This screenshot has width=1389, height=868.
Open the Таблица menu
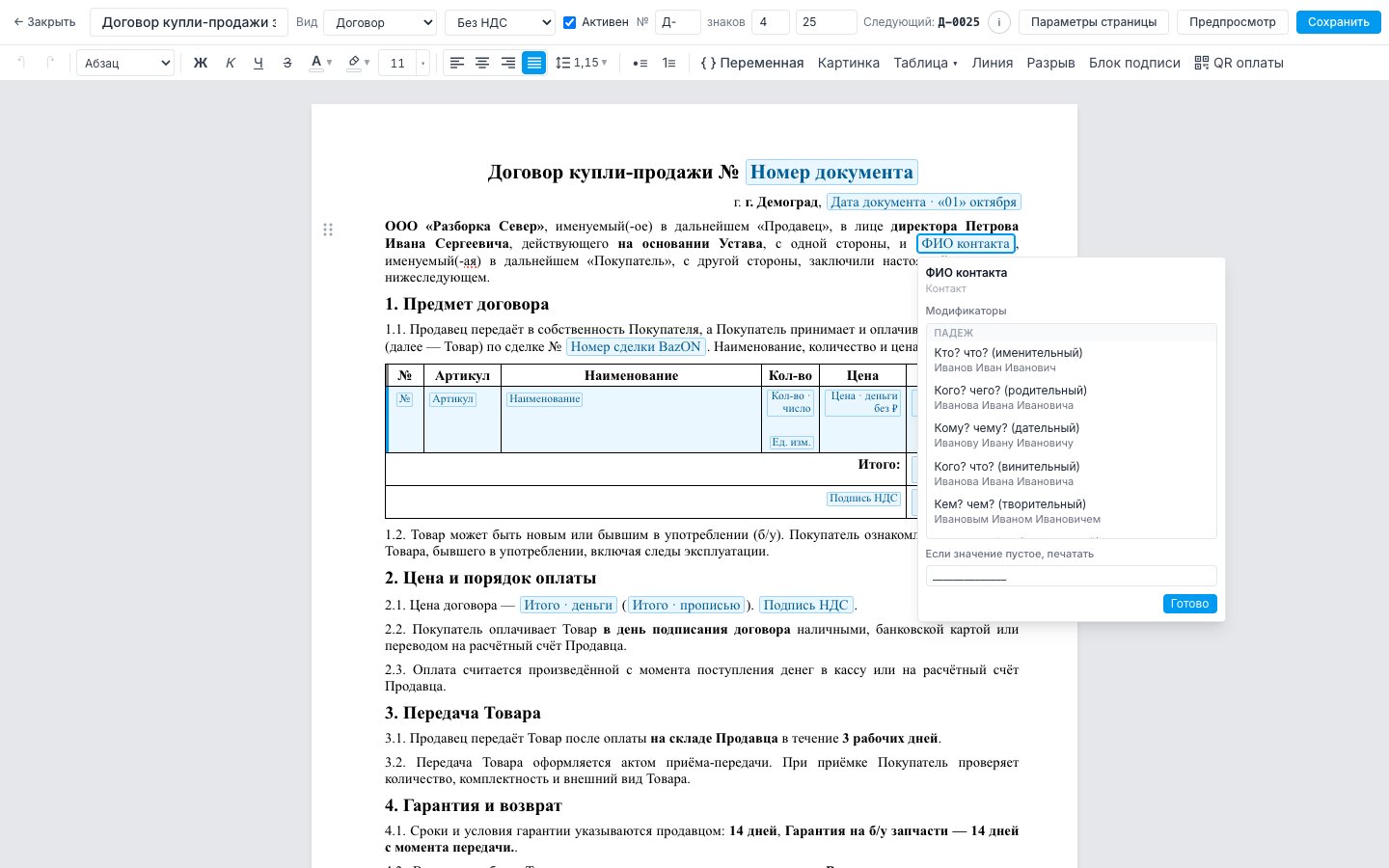click(925, 63)
